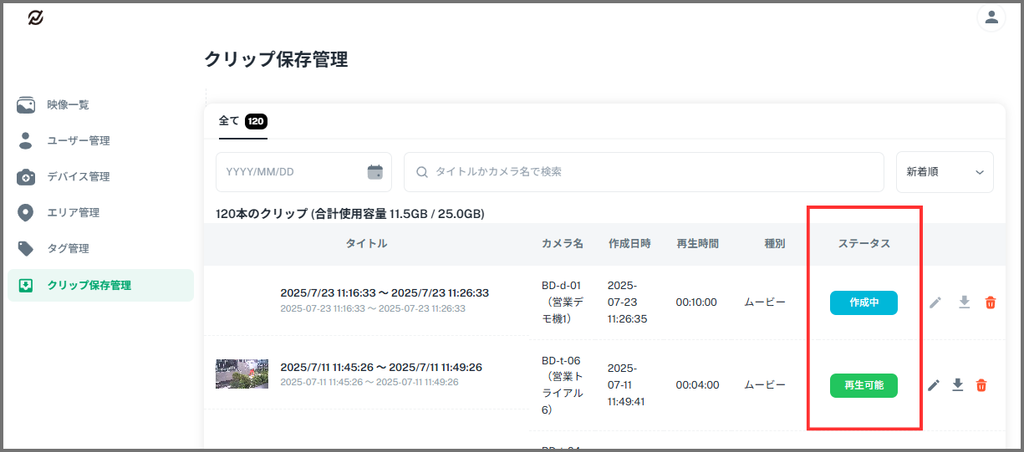Click ムービー type in BD-d-01 row

click(x=765, y=302)
